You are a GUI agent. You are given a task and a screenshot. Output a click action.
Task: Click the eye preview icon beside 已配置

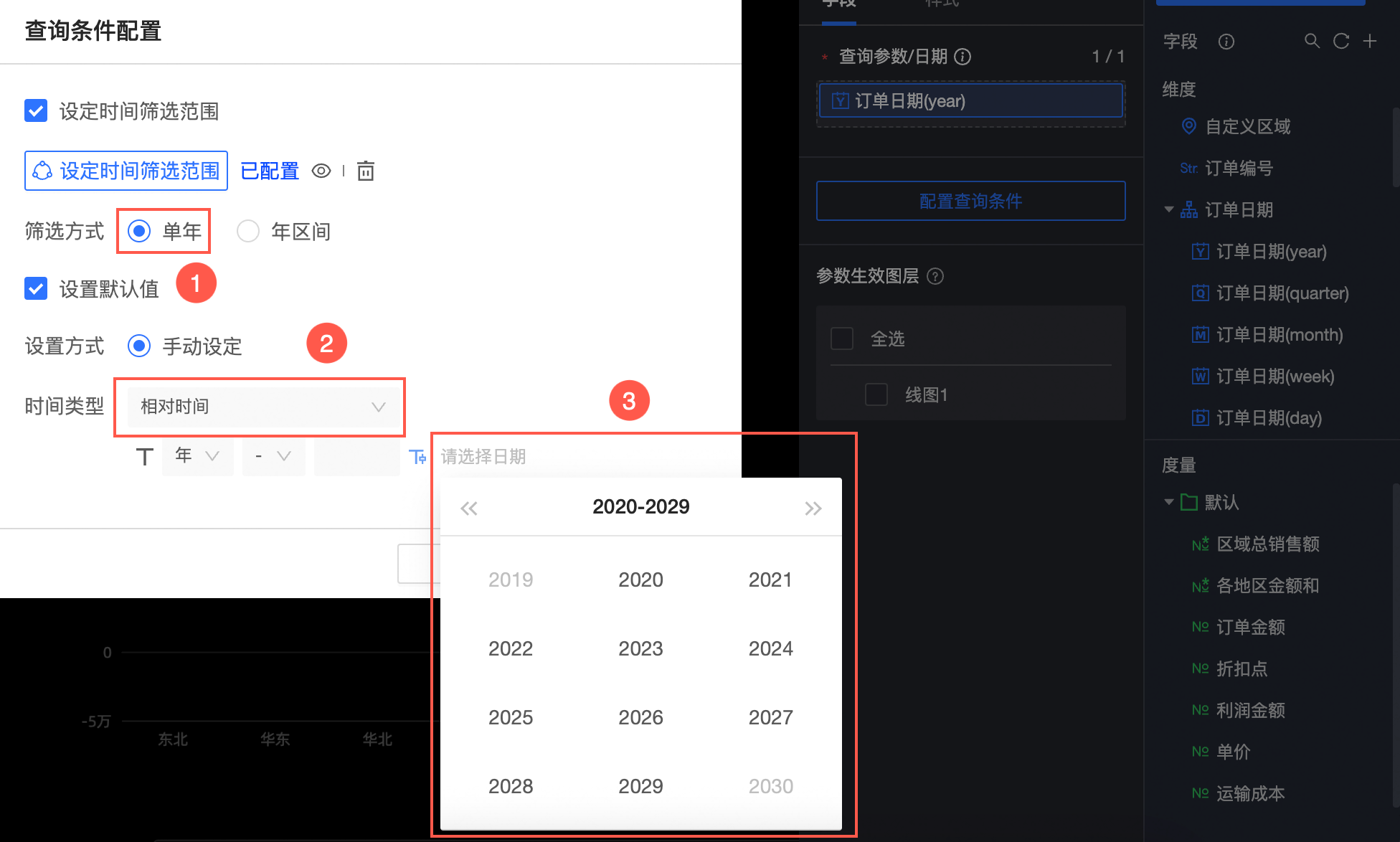pyautogui.click(x=321, y=171)
